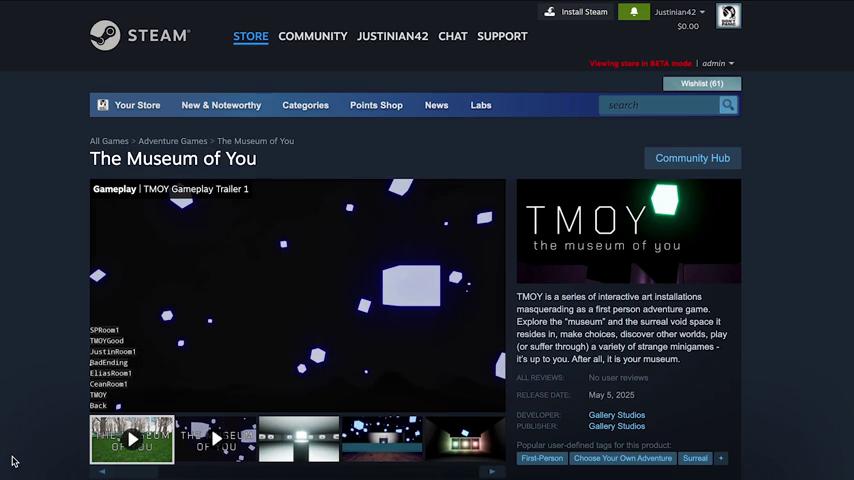Click The Museum of You breadcrumb
The height and width of the screenshot is (480, 854).
[255, 141]
